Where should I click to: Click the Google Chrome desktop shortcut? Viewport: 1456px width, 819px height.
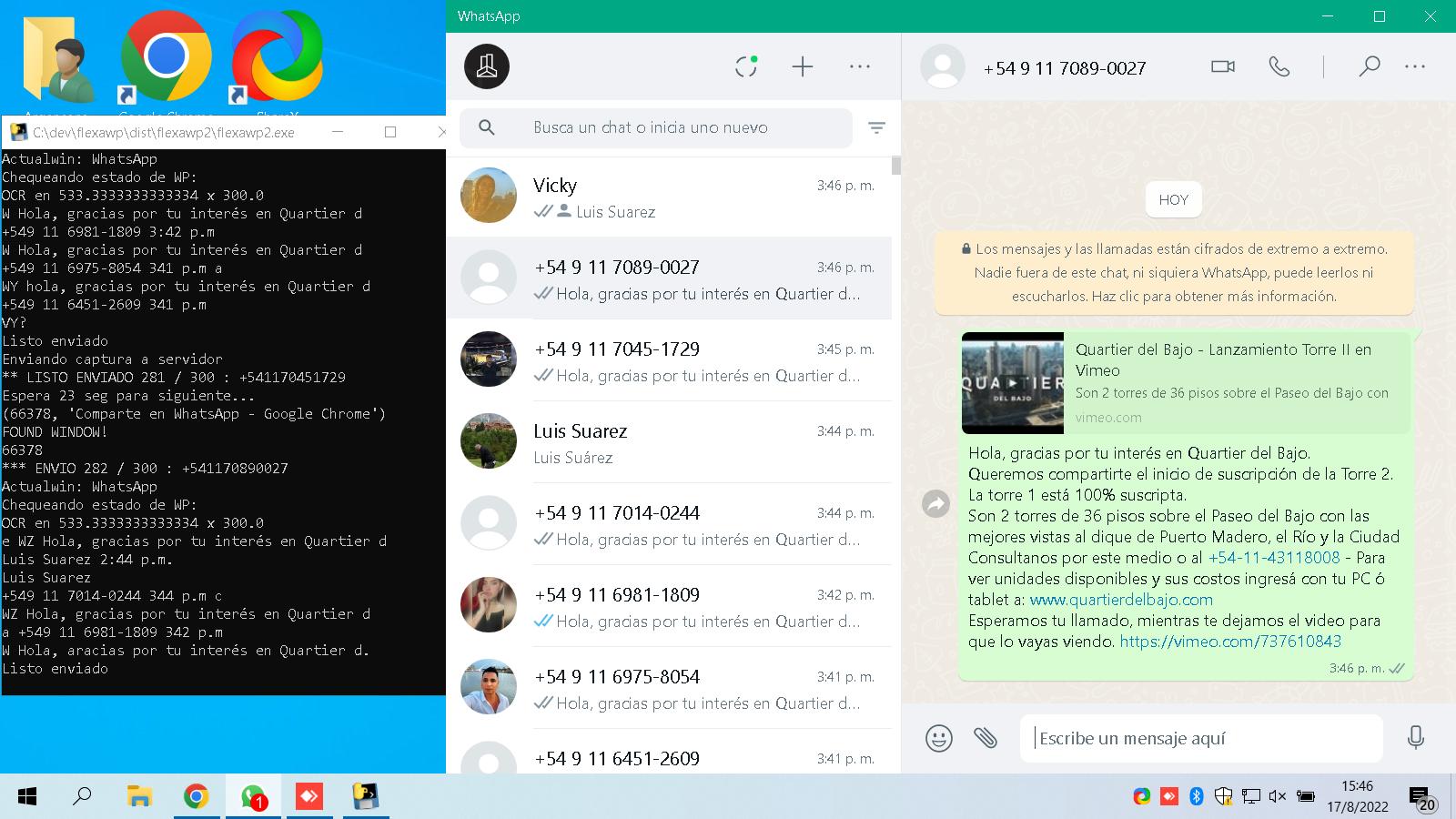click(166, 59)
